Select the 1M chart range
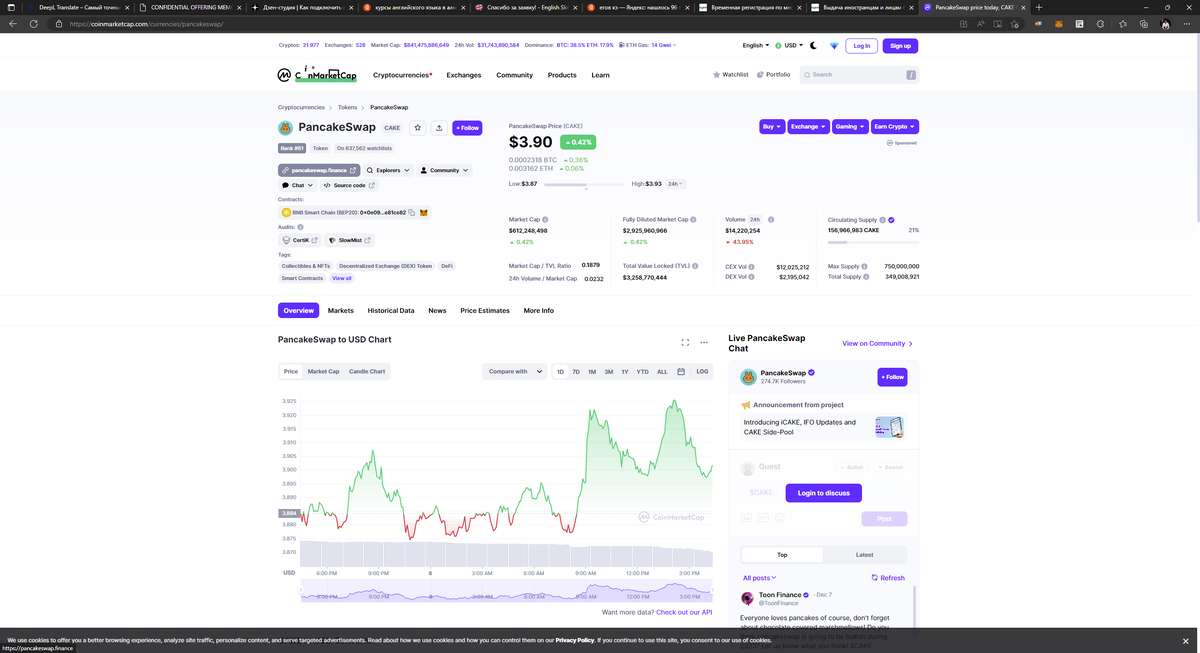Screen dimensions: 1200x653 [592, 371]
